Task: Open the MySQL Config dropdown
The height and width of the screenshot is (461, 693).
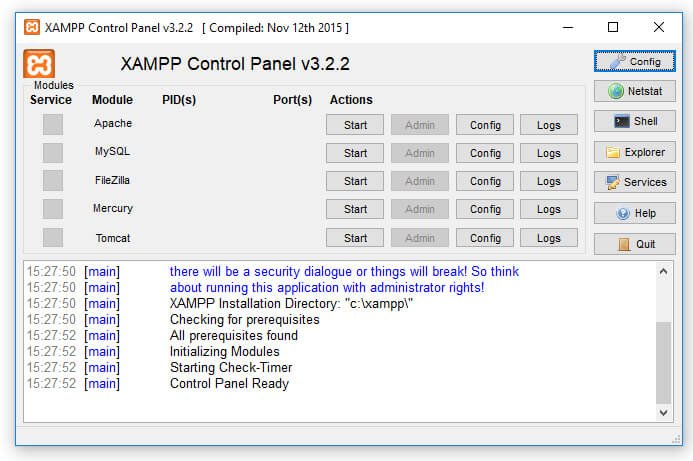Action: (485, 153)
